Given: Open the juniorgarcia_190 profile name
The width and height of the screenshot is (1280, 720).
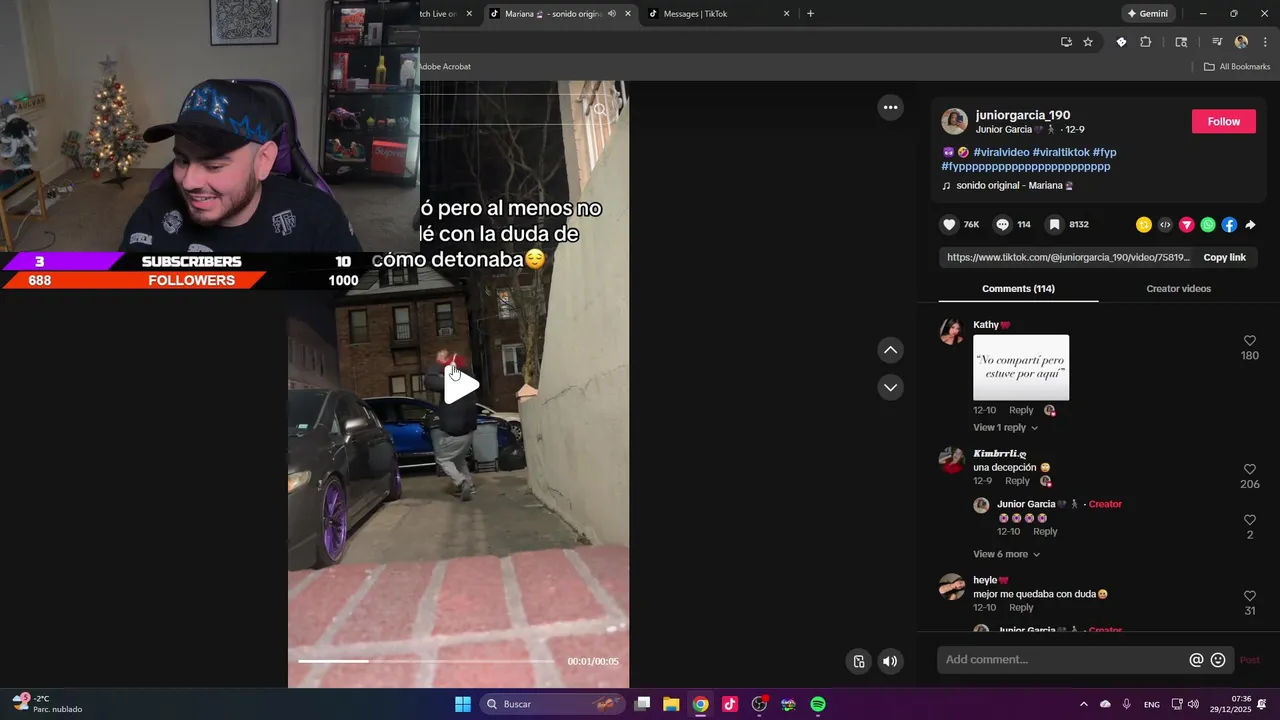Looking at the screenshot, I should 1023,115.
